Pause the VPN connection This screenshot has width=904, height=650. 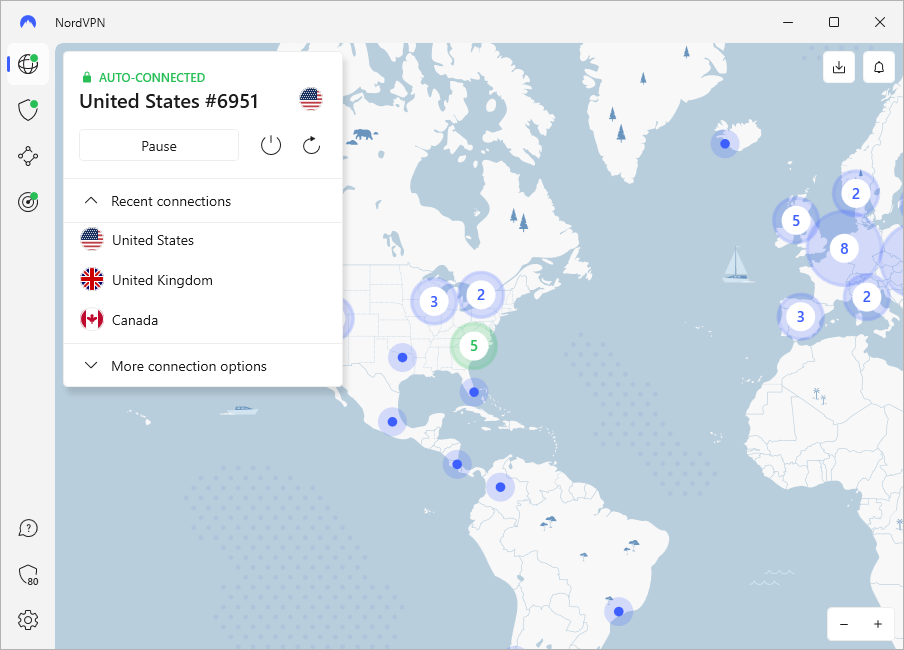click(158, 145)
